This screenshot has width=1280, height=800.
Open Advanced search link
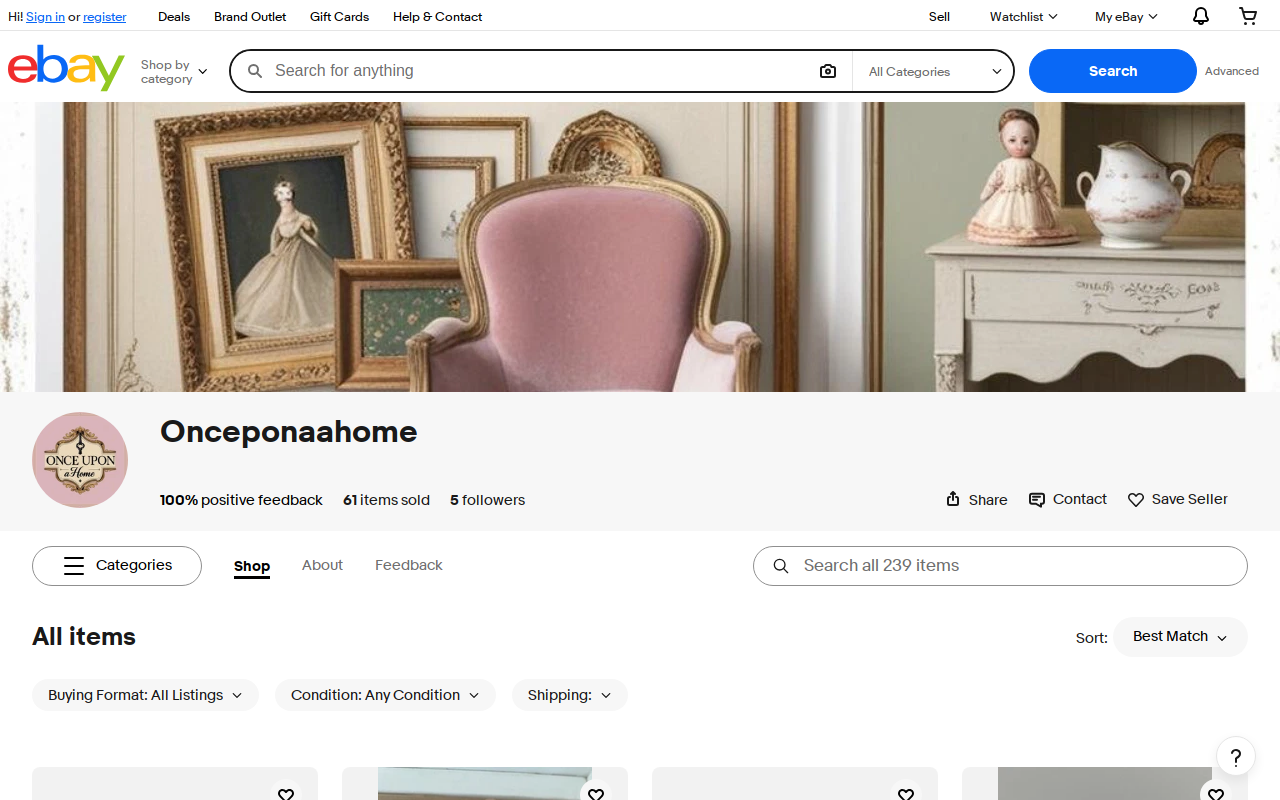tap(1232, 71)
